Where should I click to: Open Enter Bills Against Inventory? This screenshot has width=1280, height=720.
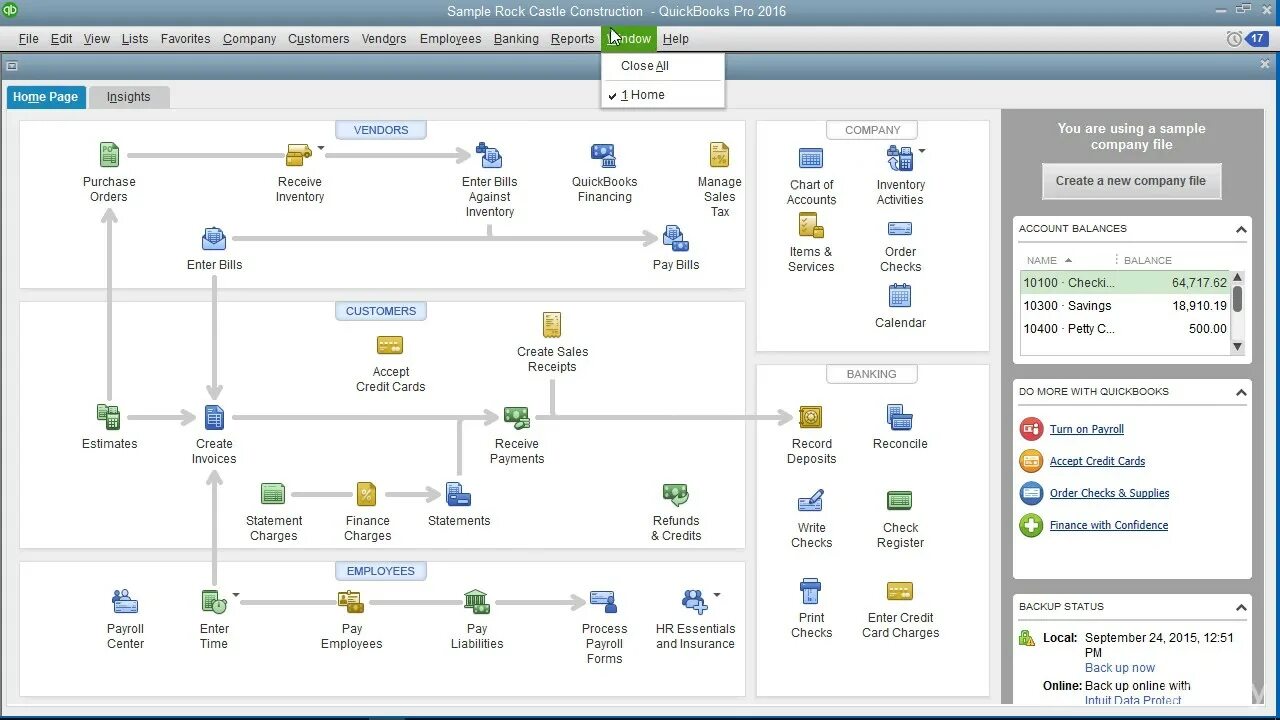pyautogui.click(x=489, y=155)
